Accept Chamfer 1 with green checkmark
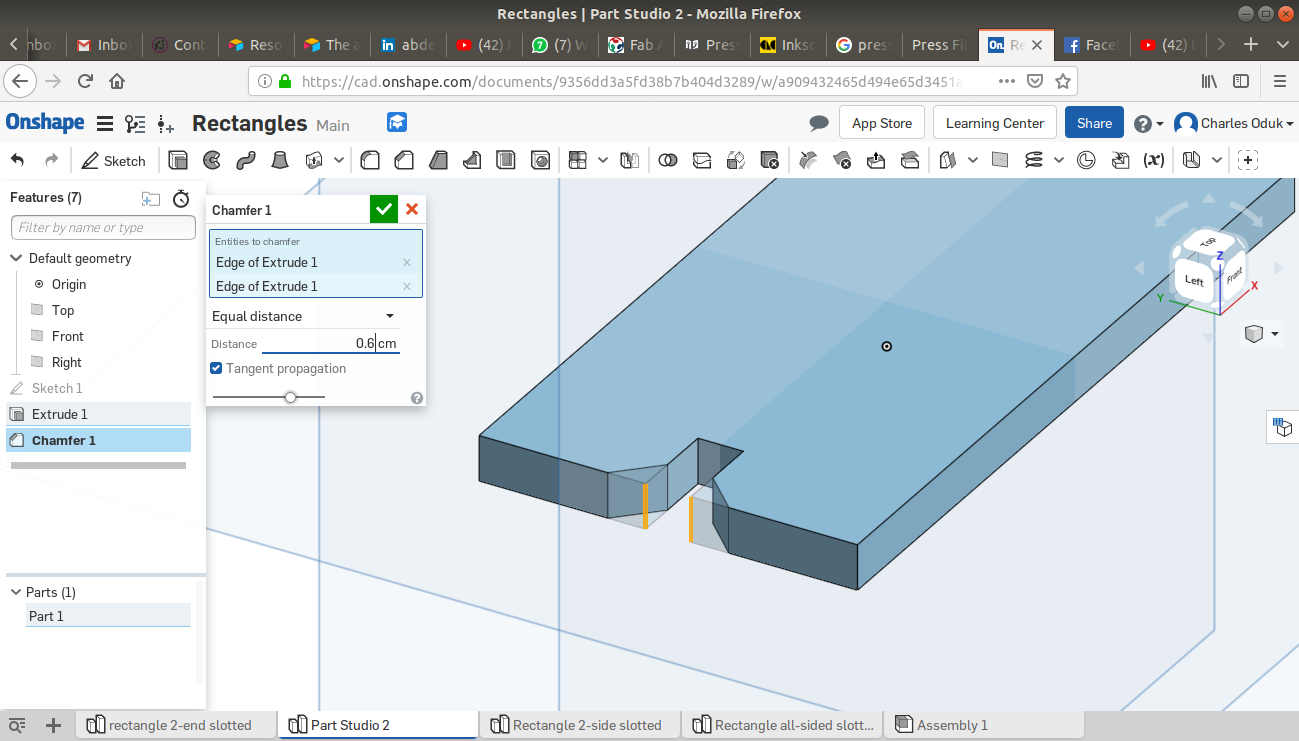Viewport: 1299px width, 741px height. [383, 210]
